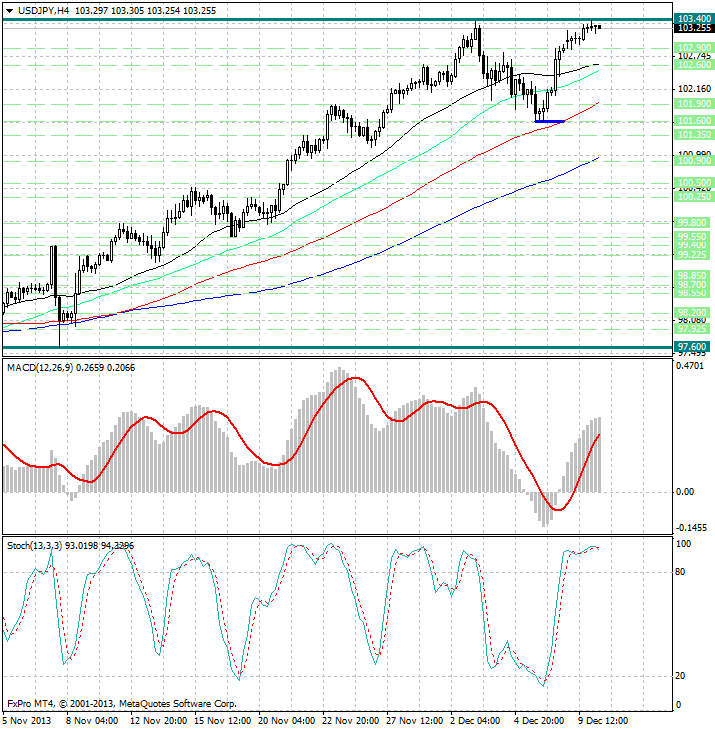Viewport: 715px width, 729px height.
Task: Select the 100.500 level label
Action: point(694,183)
